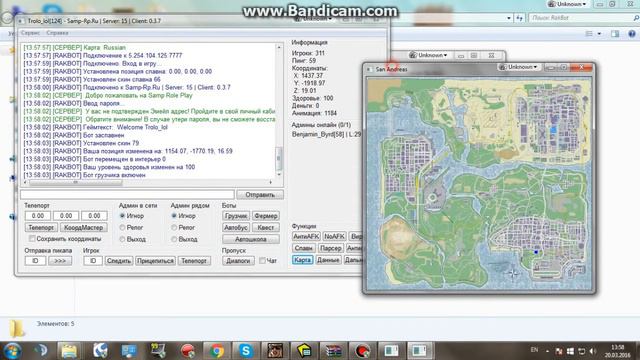
Task: Open the Справка menu
Action: tap(57, 33)
